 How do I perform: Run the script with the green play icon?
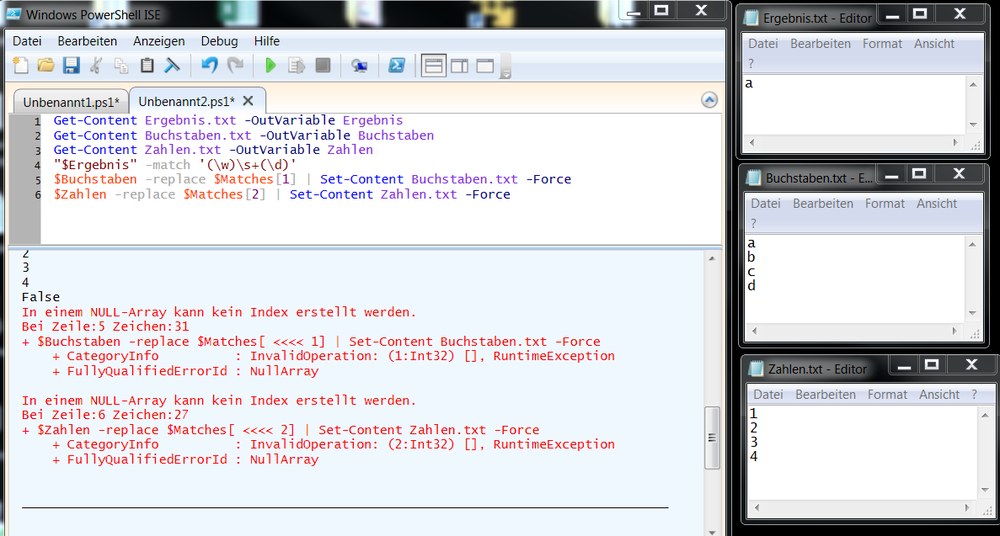270,66
